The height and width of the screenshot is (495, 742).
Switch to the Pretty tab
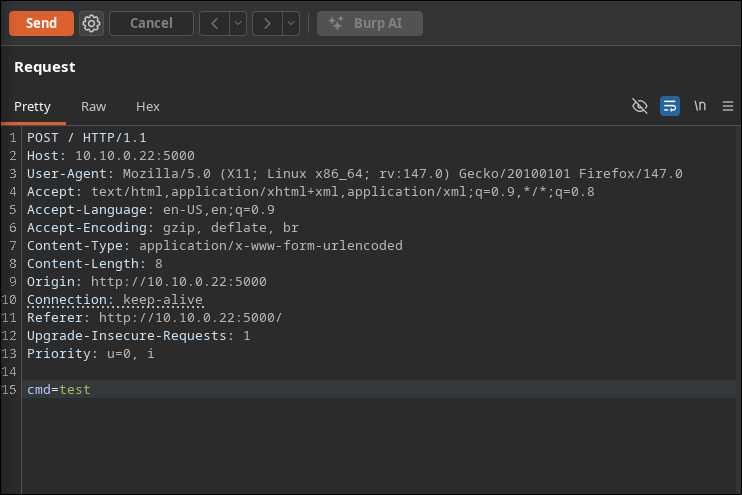point(32,106)
